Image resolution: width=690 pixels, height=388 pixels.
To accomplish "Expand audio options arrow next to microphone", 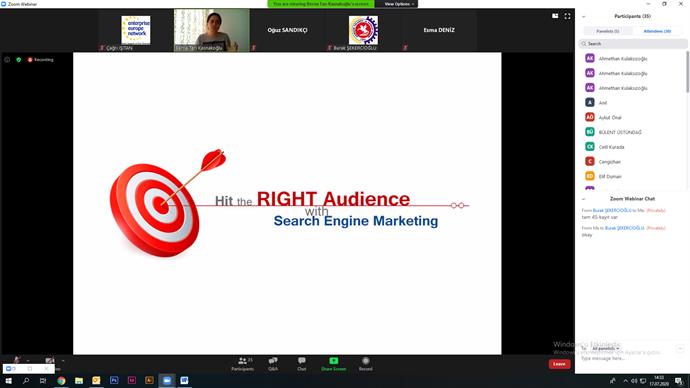I will coord(28,360).
